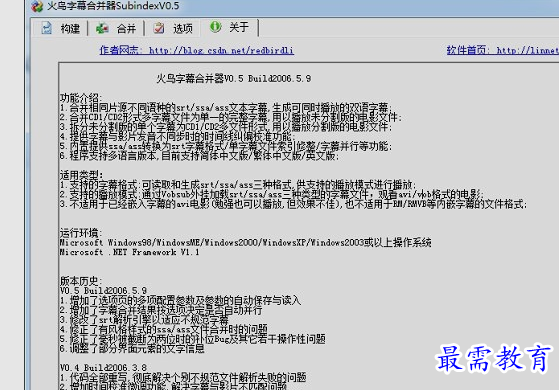
Task: Select the 关于 tab
Action: click(x=230, y=27)
